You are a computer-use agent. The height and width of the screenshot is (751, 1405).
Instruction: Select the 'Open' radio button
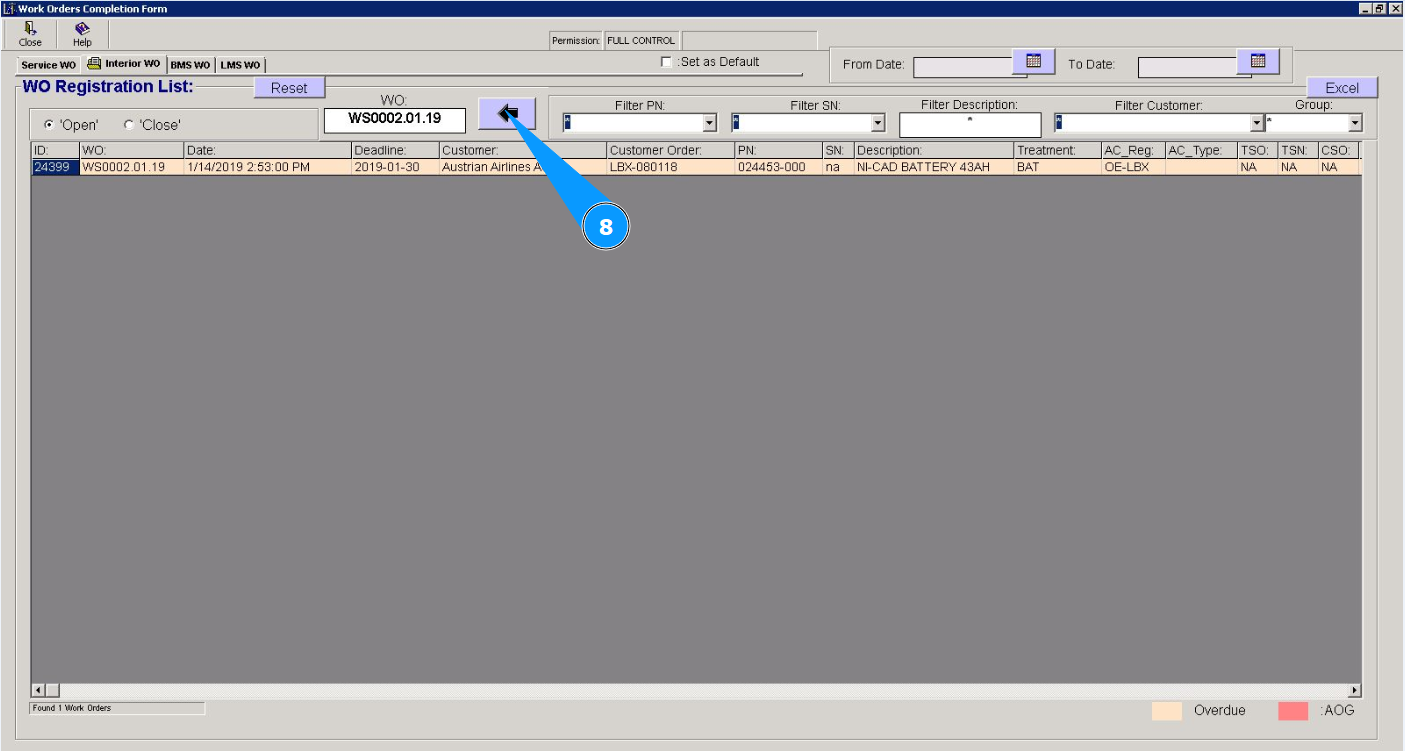[49, 125]
